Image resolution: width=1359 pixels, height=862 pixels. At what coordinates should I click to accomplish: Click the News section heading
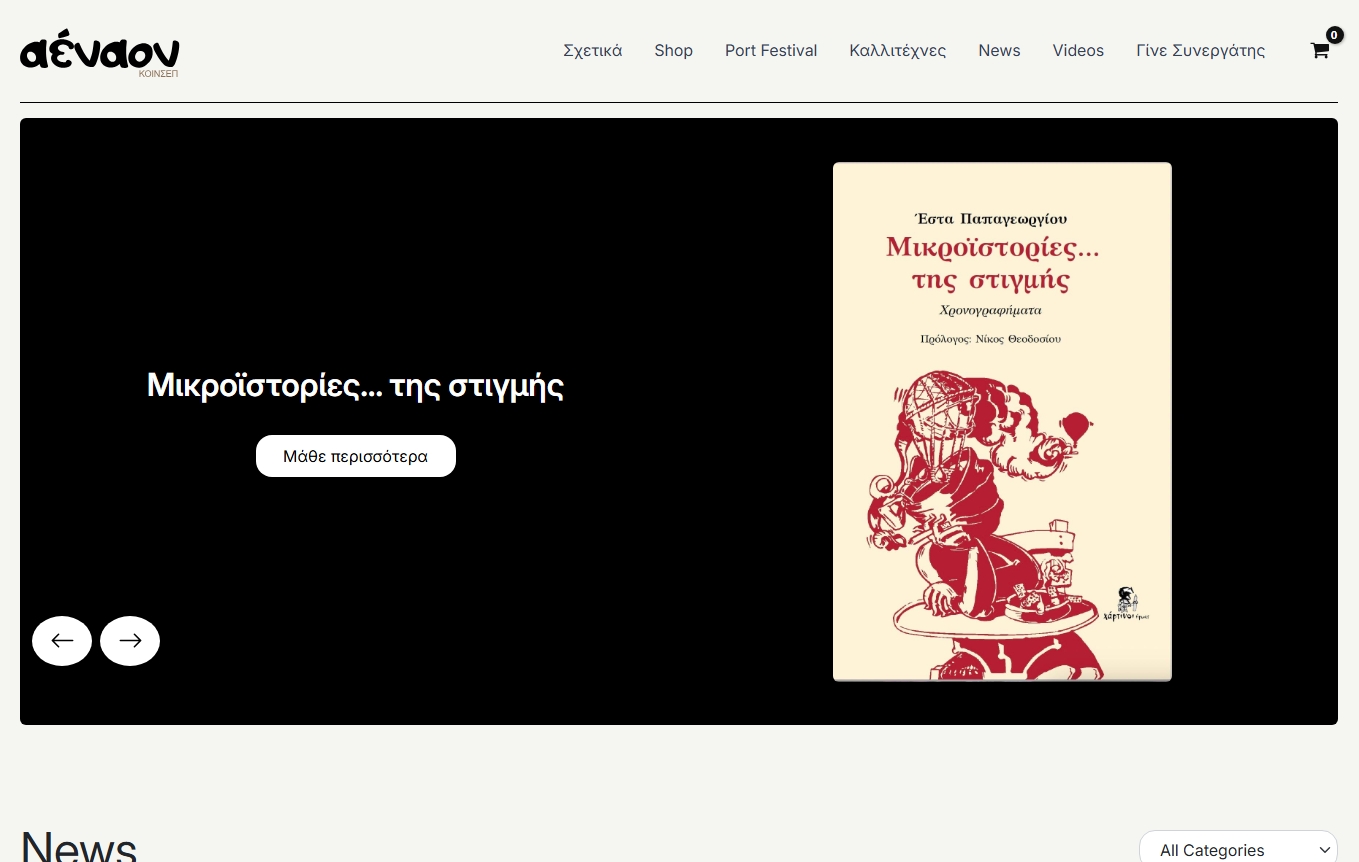[79, 846]
